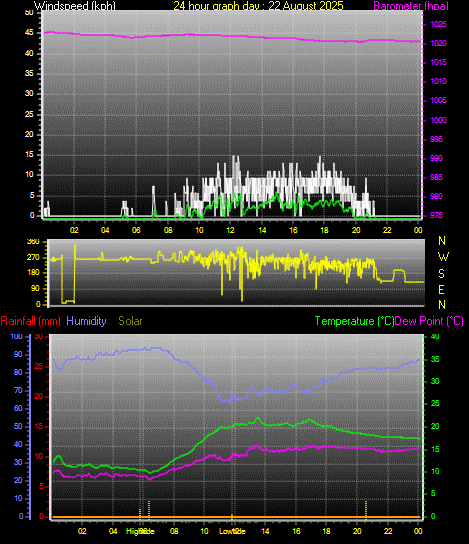Click the 40 value on the windspeed axis

tap(29, 53)
